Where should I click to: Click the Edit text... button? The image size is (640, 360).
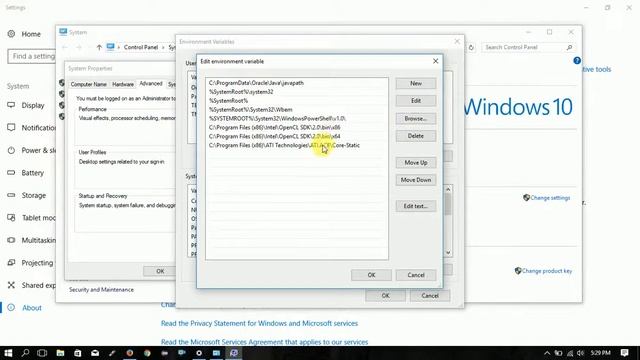pos(416,206)
